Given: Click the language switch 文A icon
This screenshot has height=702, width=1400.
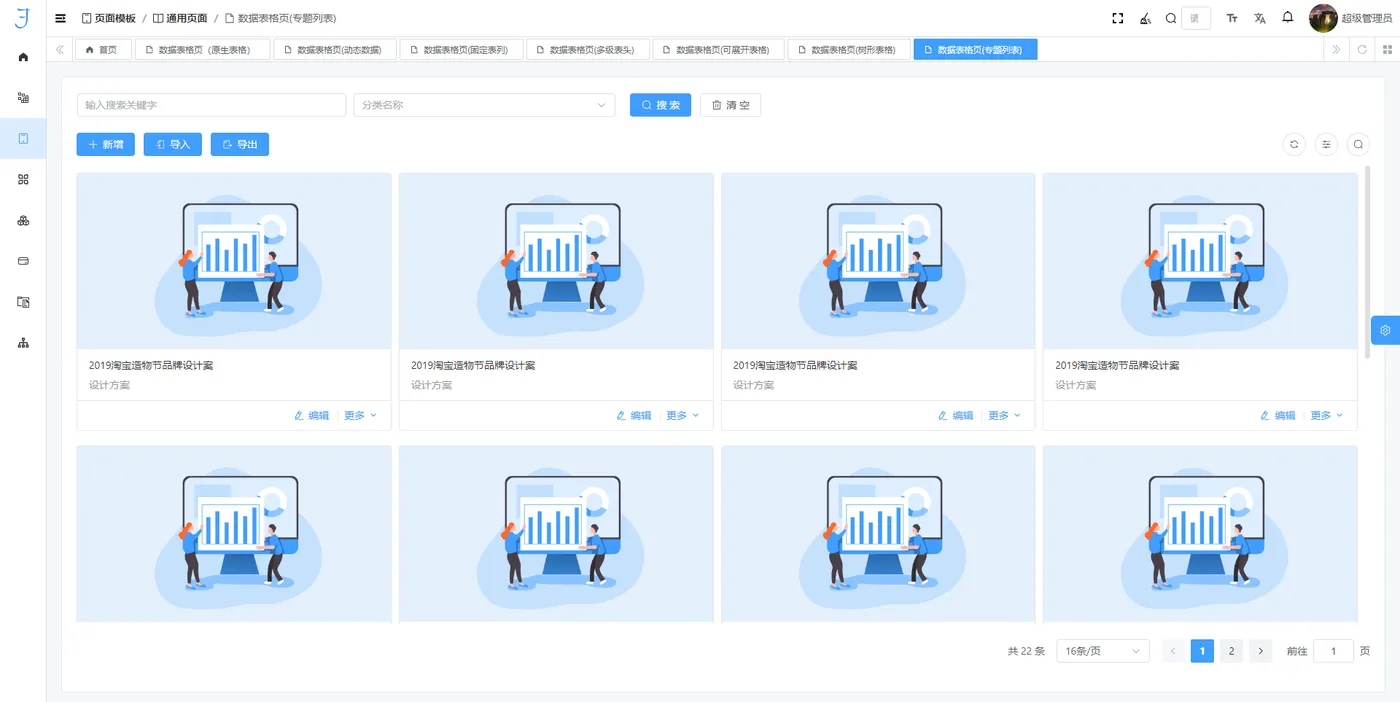Looking at the screenshot, I should (1259, 17).
